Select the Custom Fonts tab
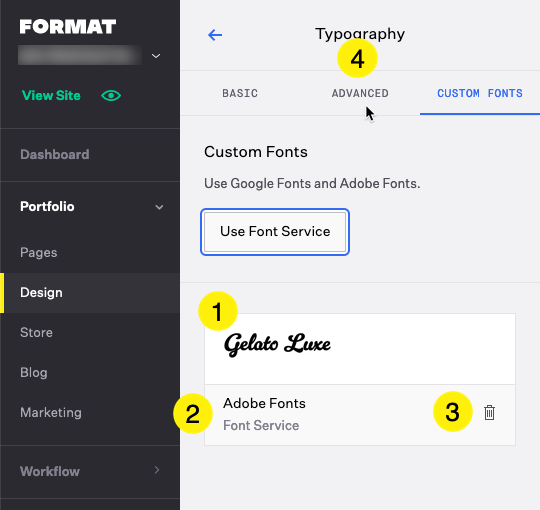540x510 pixels. [x=480, y=93]
